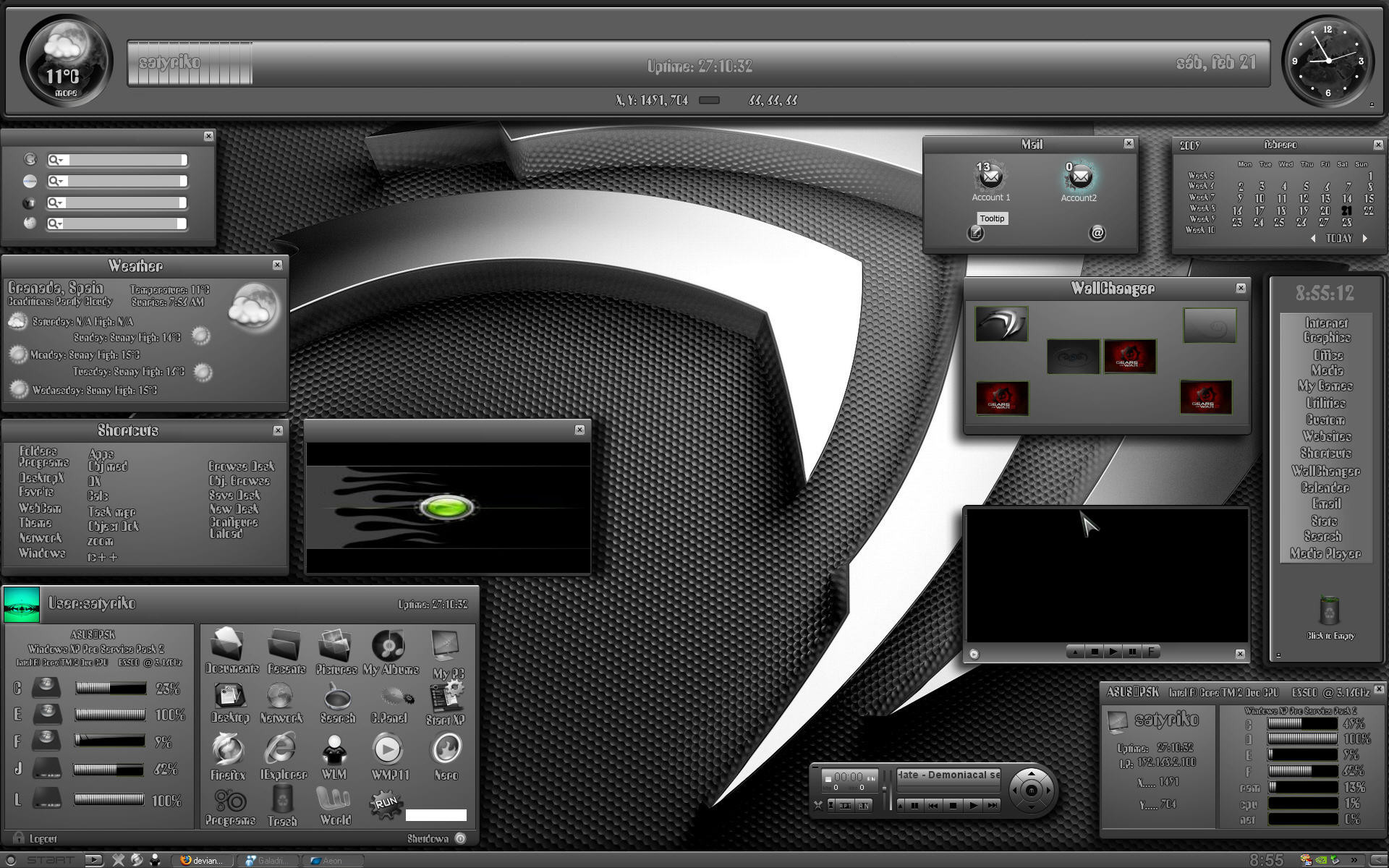Open the My PC icon
This screenshot has width=1389, height=868.
click(x=445, y=645)
